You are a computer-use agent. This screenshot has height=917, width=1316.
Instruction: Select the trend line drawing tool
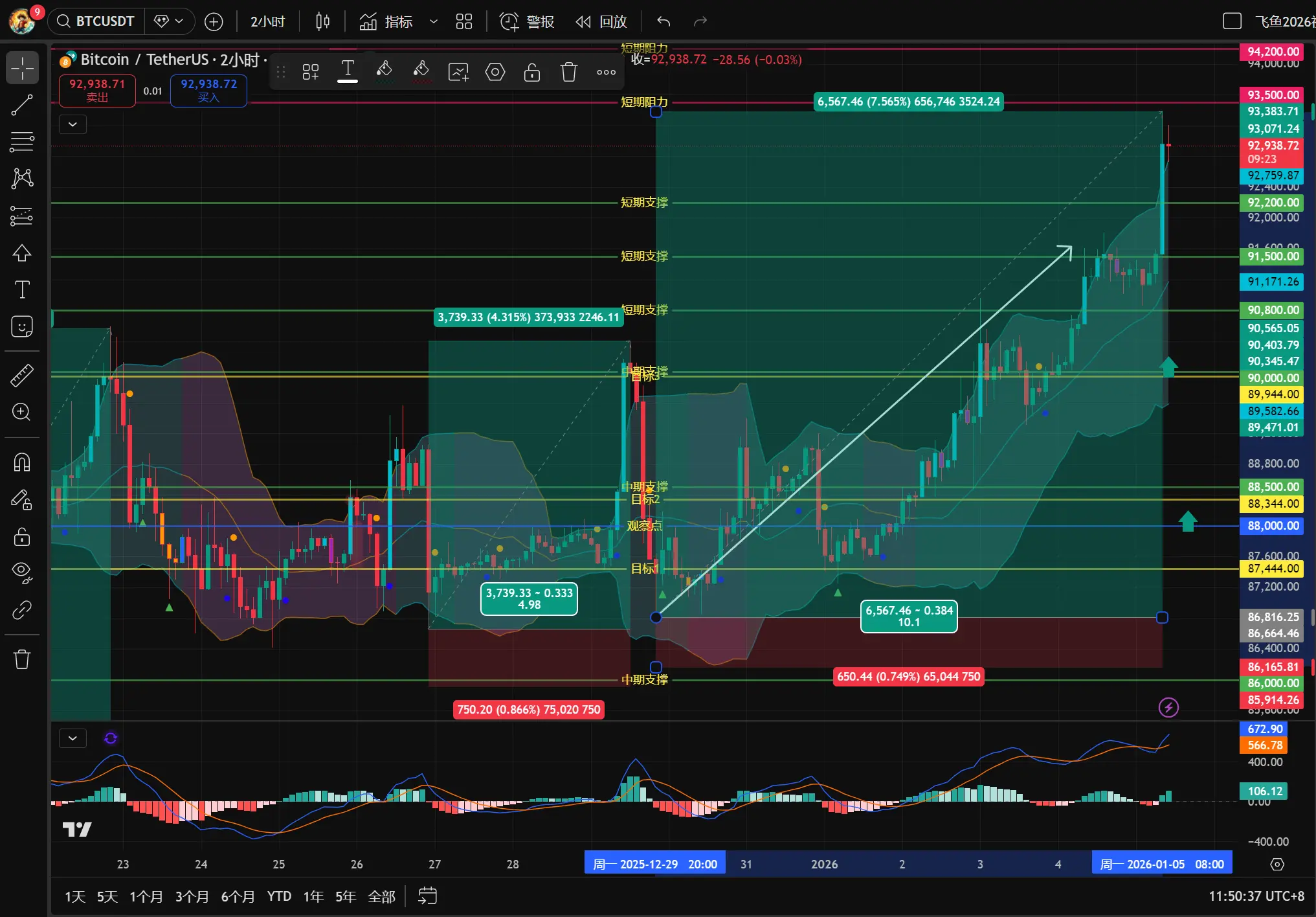point(22,105)
